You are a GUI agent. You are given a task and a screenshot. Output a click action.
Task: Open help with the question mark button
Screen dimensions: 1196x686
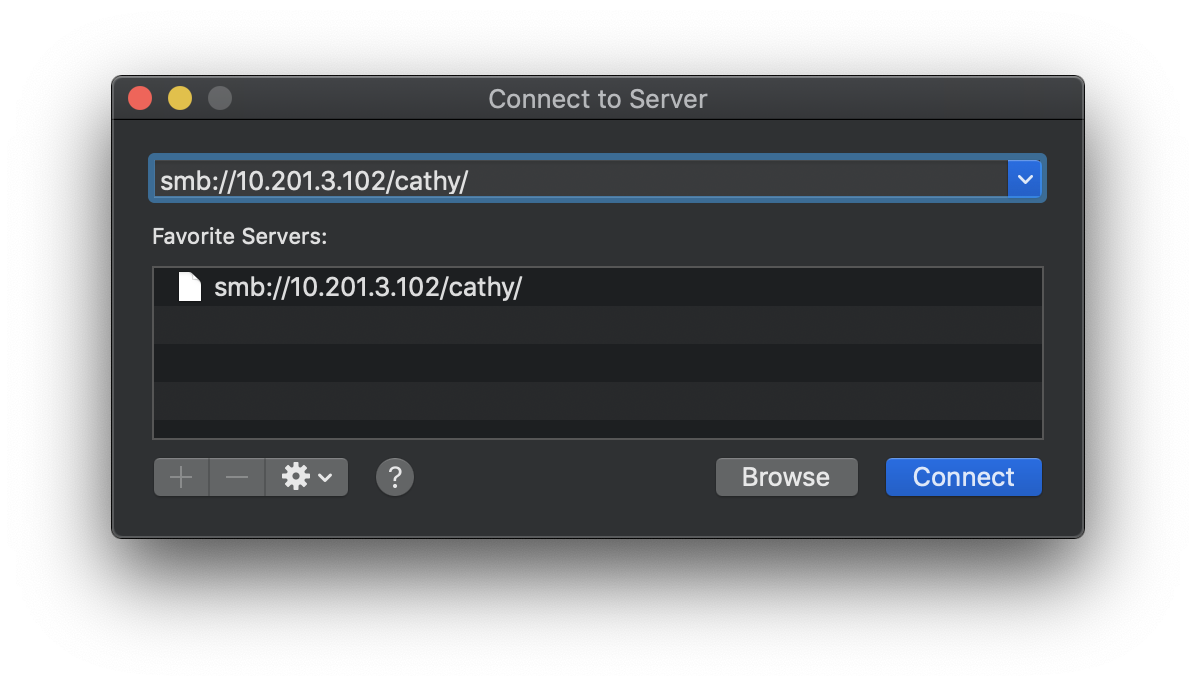pyautogui.click(x=395, y=477)
